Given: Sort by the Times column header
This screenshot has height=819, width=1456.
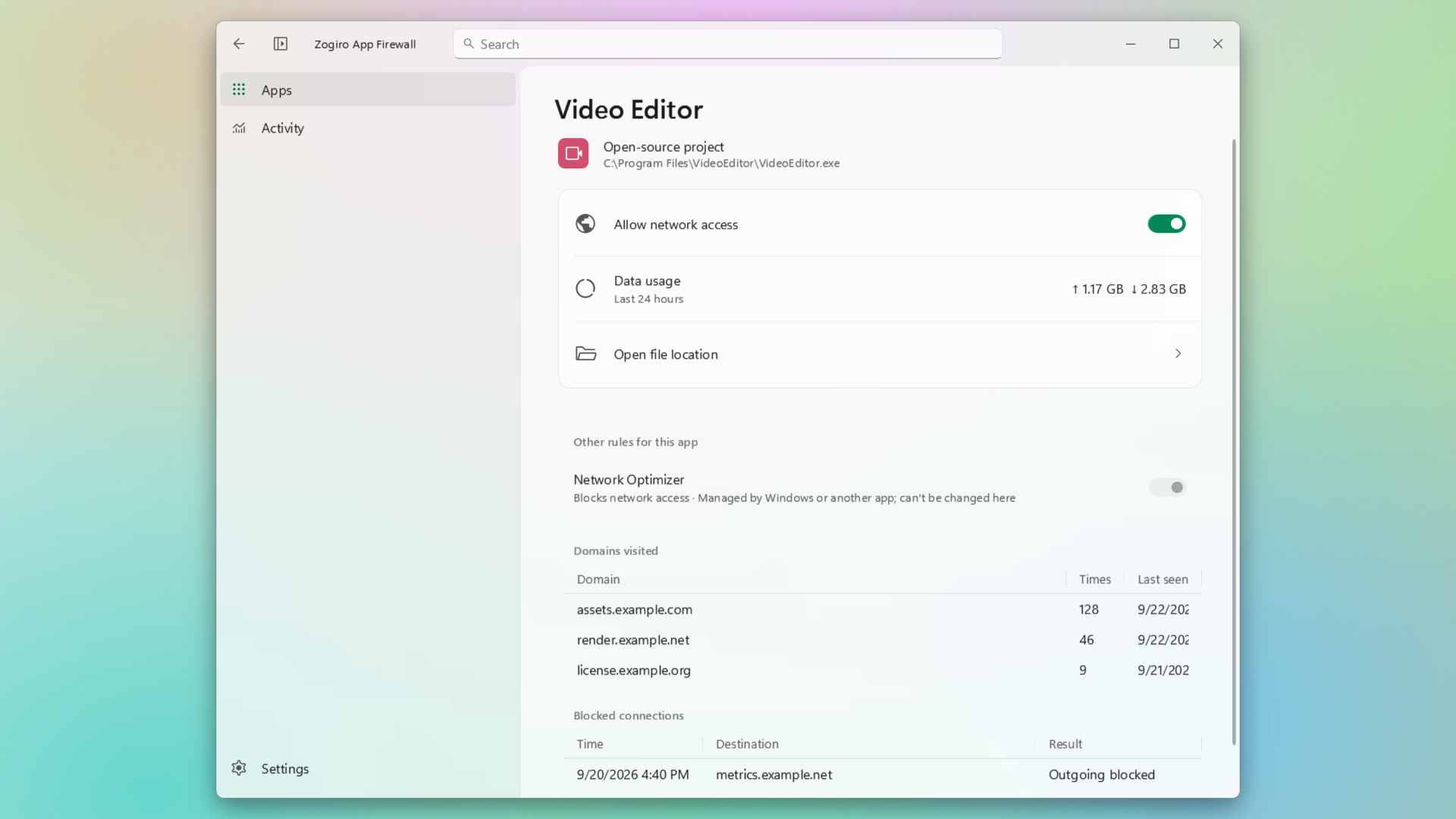Looking at the screenshot, I should click(1095, 579).
